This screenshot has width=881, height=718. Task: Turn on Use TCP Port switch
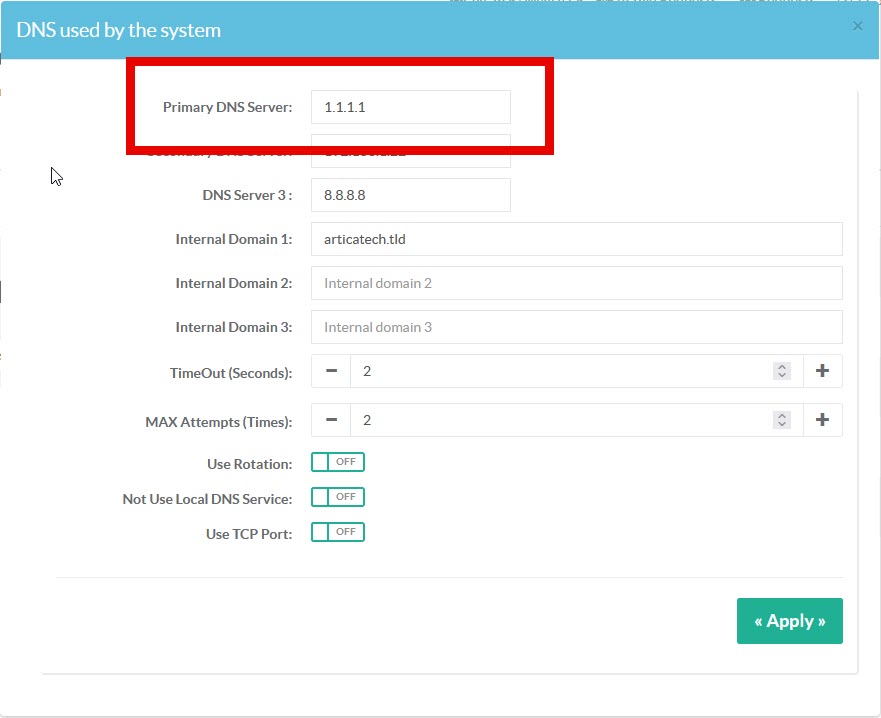338,532
